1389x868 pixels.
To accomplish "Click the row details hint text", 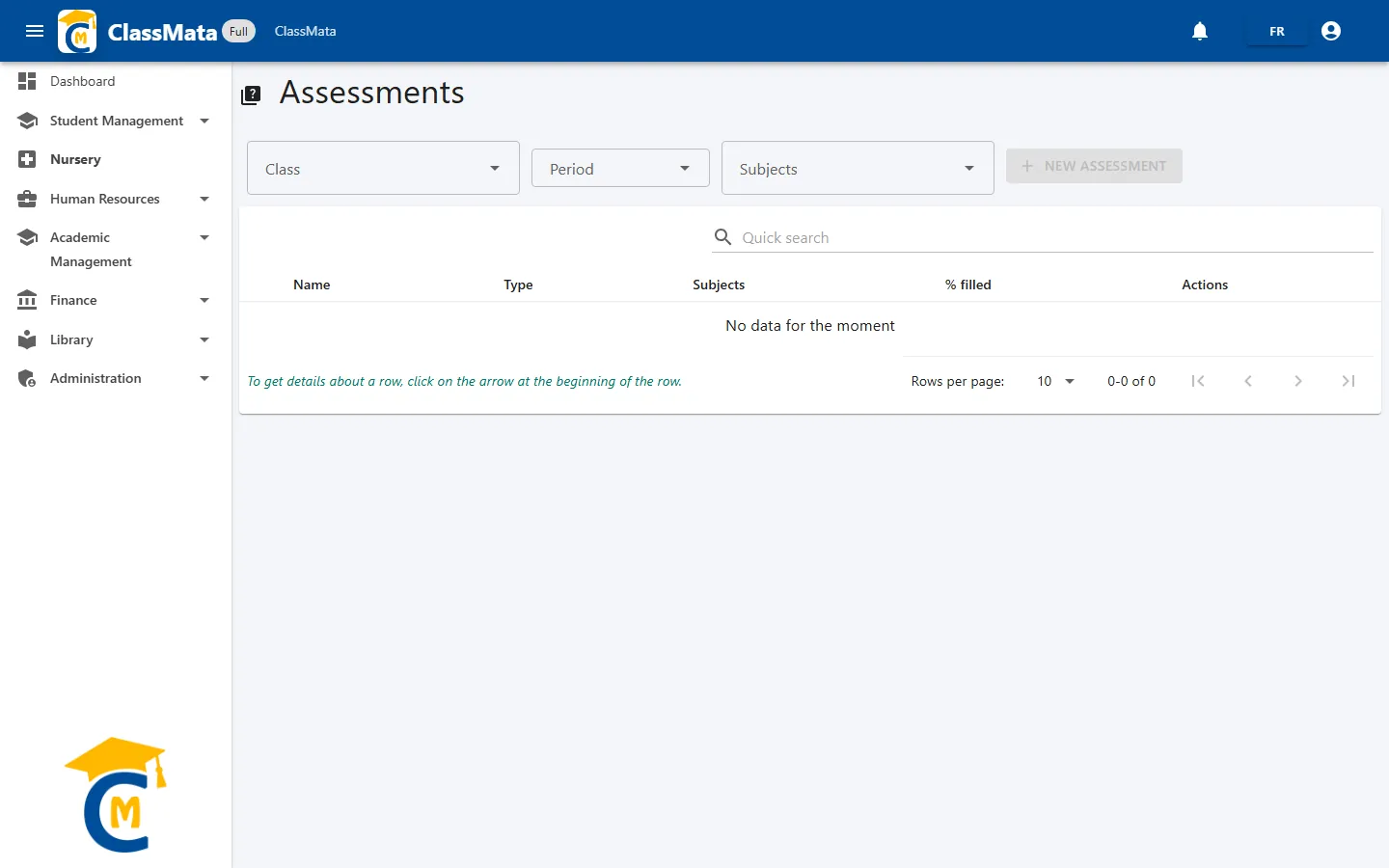I will click(464, 381).
